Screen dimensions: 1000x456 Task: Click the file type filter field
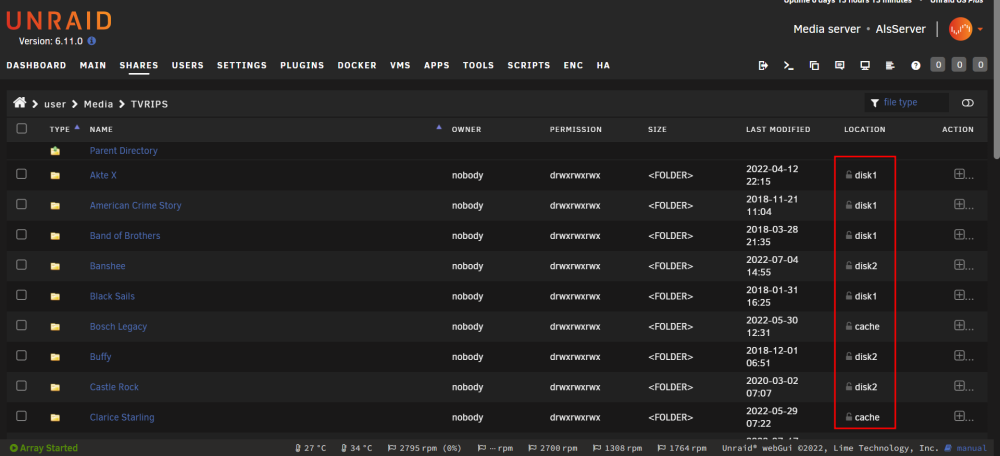pos(907,103)
